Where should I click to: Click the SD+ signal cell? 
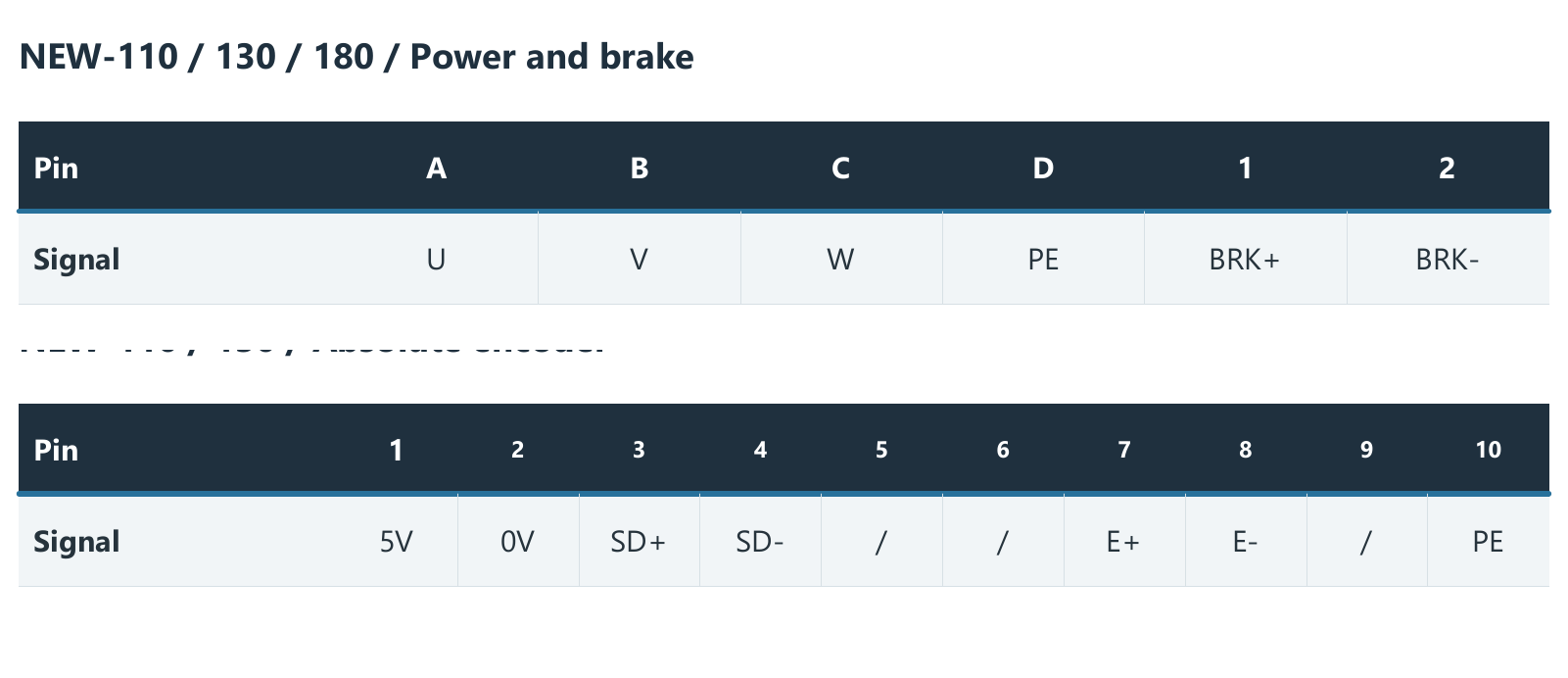coord(639,541)
